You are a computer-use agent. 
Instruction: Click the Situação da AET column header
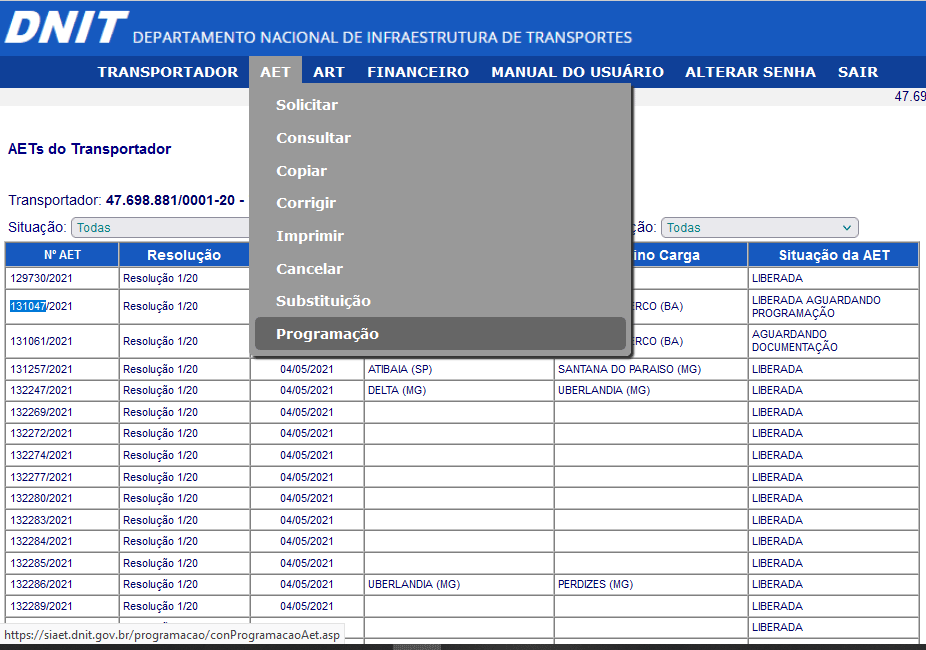pos(833,255)
